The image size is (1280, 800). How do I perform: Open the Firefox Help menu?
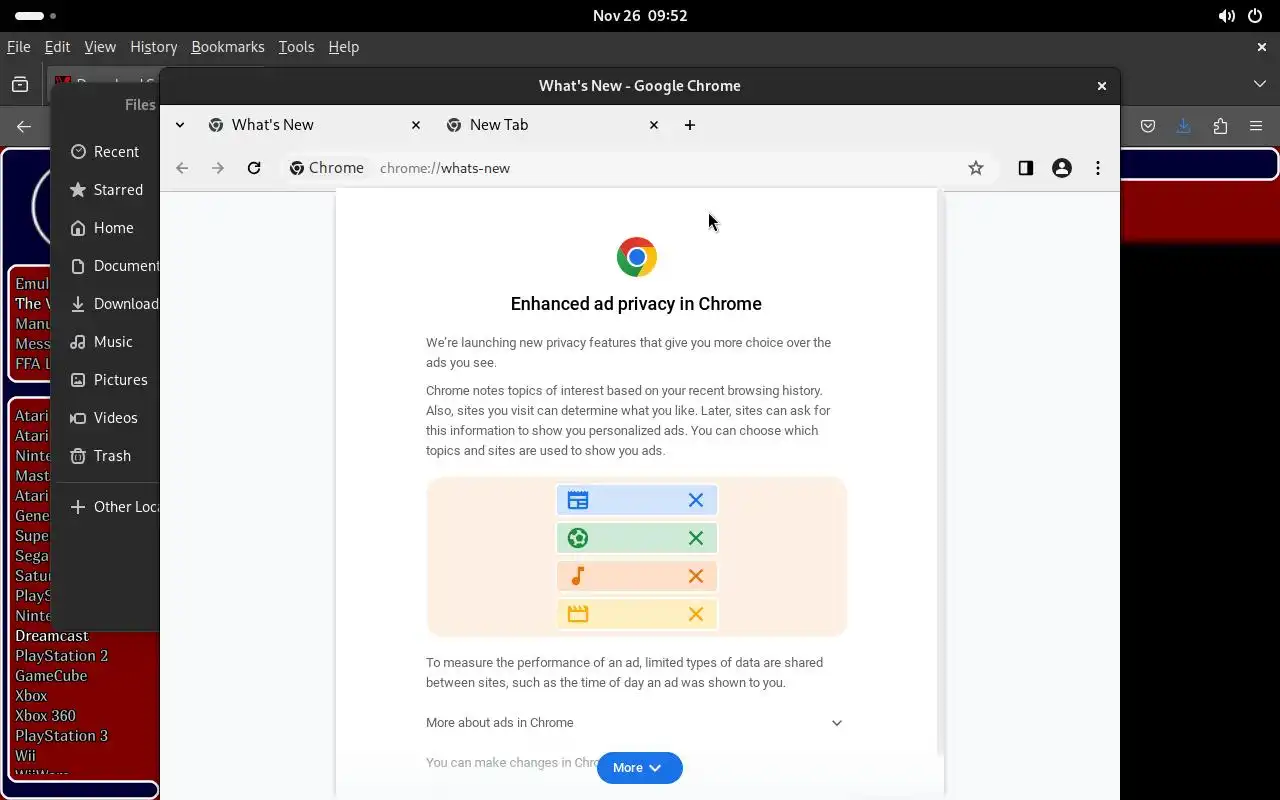pos(343,47)
